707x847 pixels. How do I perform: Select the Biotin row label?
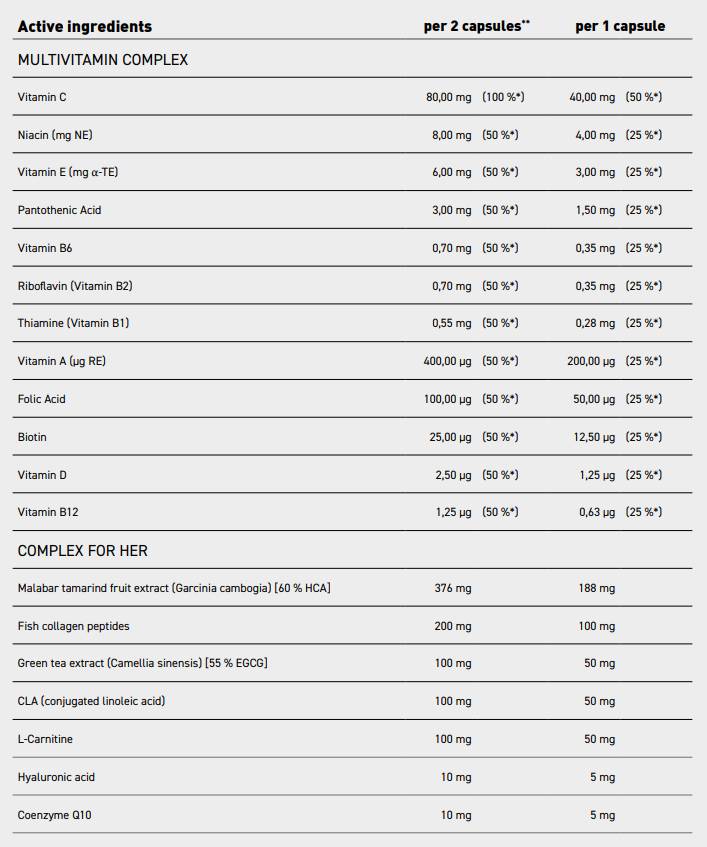[x=32, y=437]
